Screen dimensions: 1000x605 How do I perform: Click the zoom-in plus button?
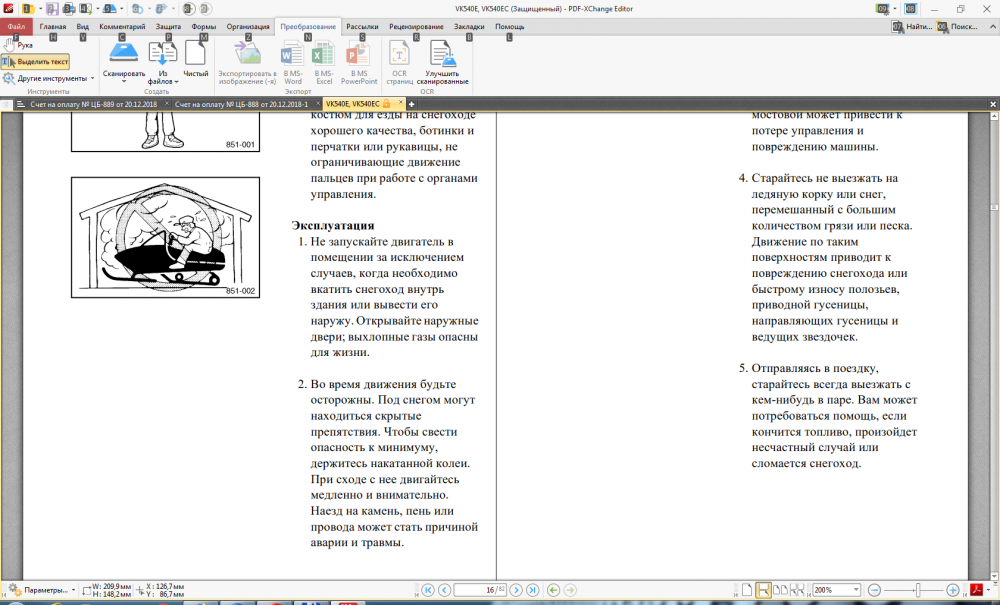tap(953, 590)
